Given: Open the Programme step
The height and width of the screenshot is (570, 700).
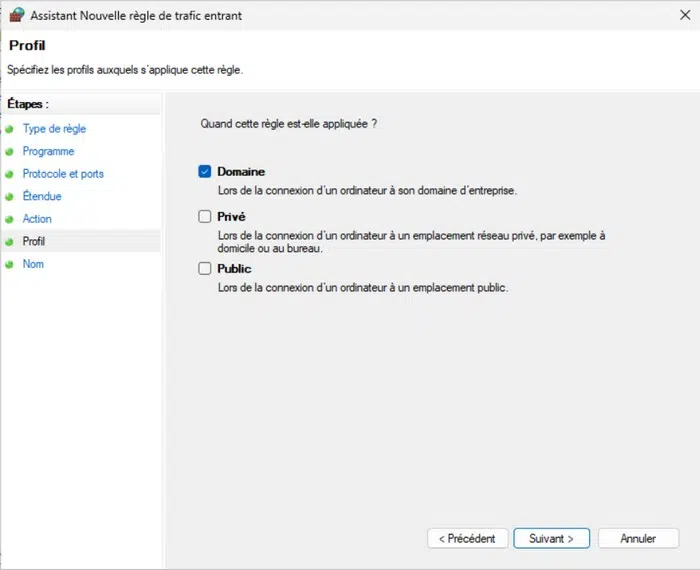Looking at the screenshot, I should (48, 152).
